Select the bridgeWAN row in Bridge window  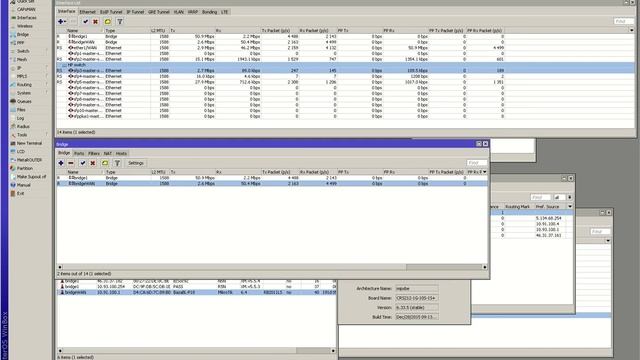[x=272, y=184]
